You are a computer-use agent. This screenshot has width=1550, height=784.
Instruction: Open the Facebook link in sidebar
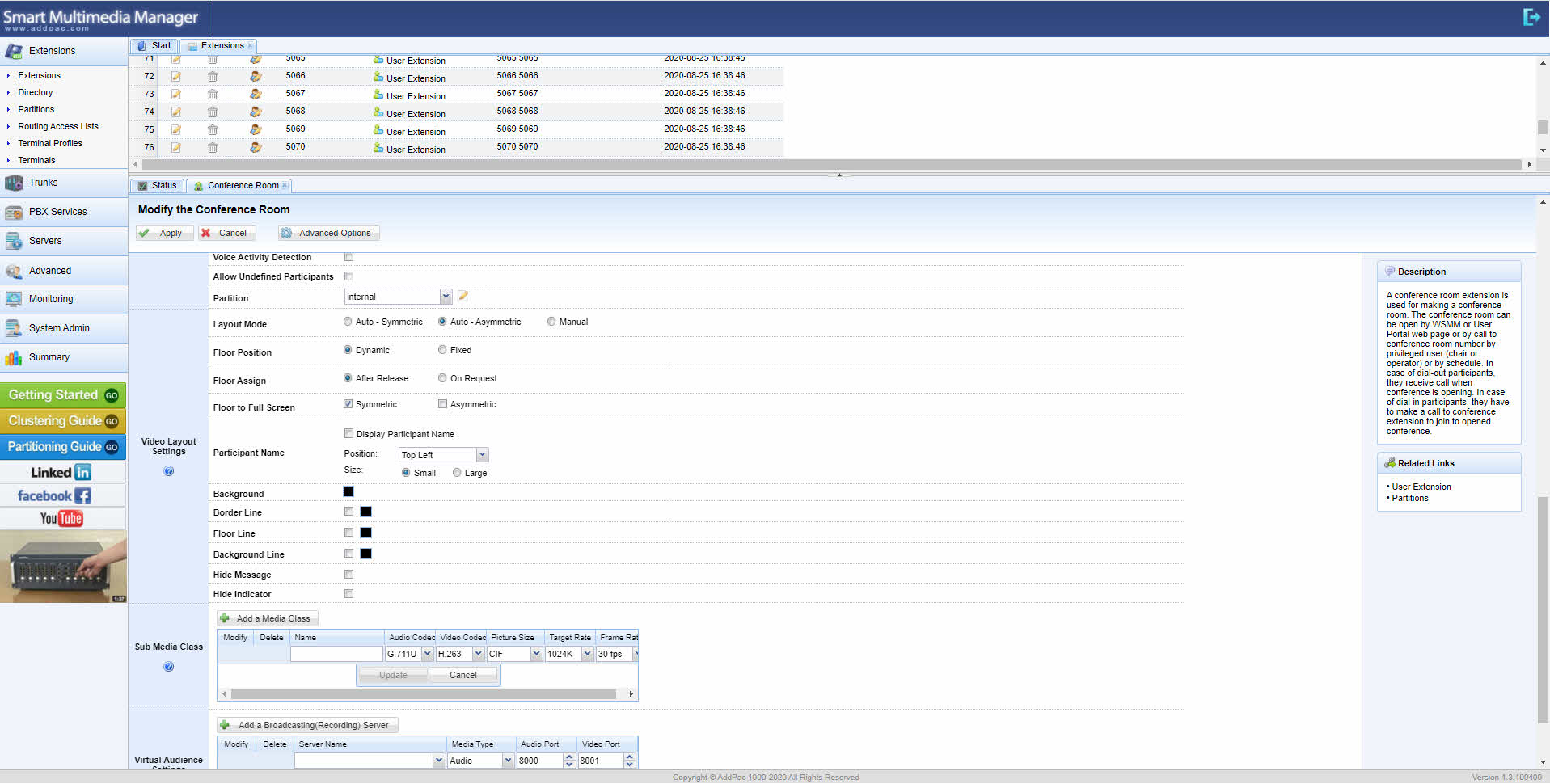pos(54,495)
